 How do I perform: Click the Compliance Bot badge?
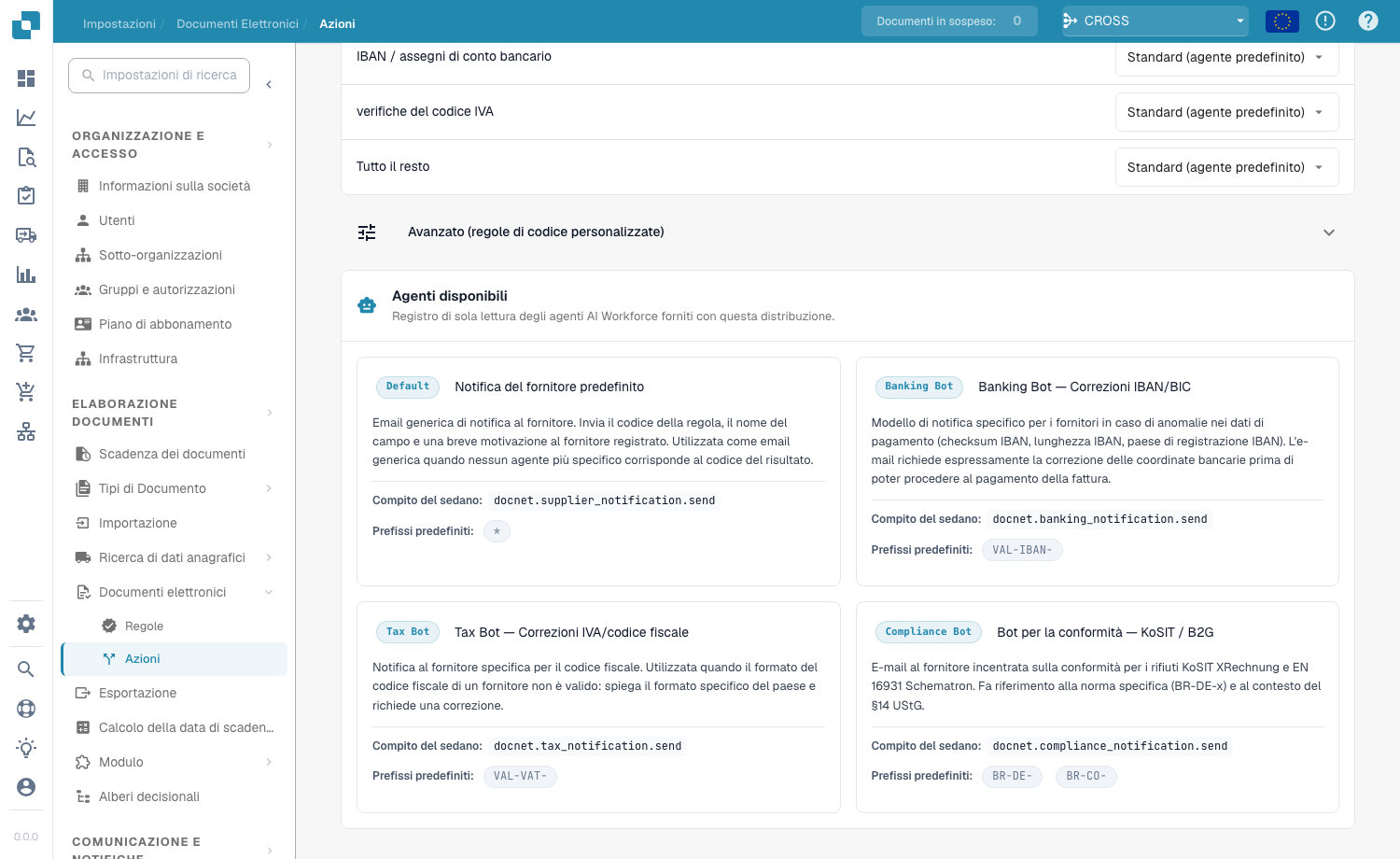click(929, 632)
